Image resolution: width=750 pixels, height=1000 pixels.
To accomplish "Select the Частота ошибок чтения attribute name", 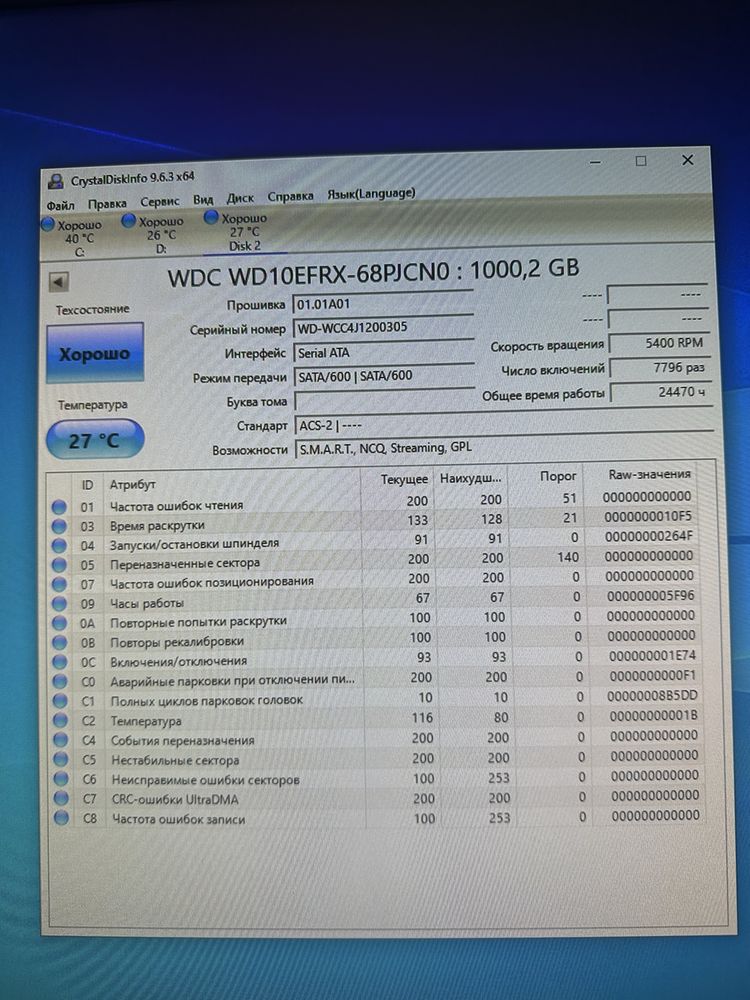I will pyautogui.click(x=176, y=506).
